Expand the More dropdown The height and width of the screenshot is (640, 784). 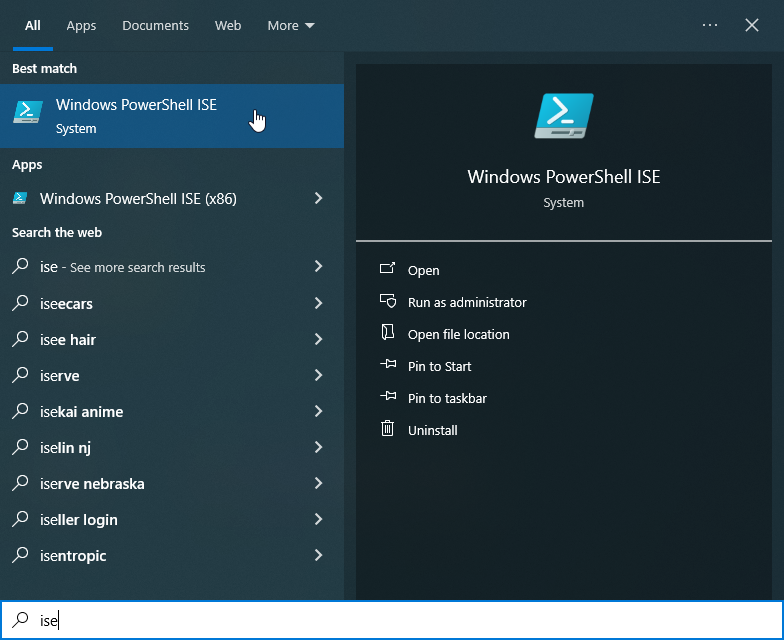(x=290, y=26)
